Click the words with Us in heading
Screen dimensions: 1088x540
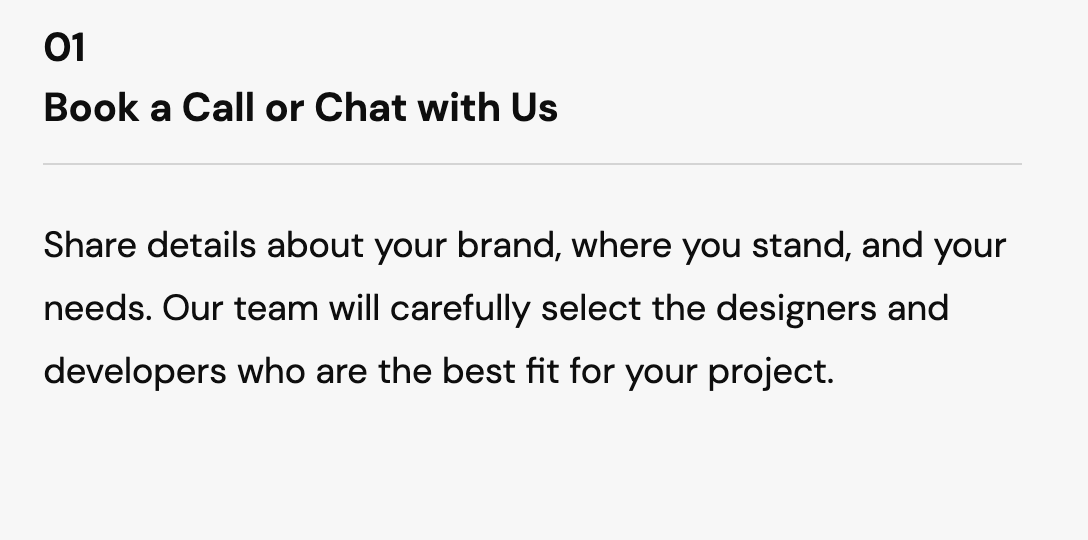click(488, 108)
